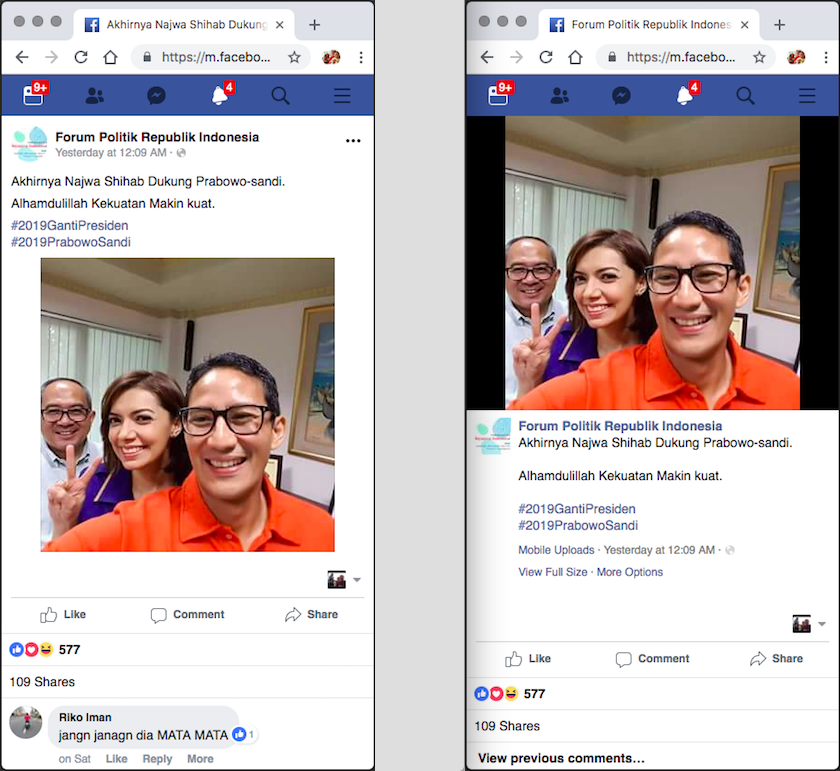This screenshot has width=840, height=771.
Task: Open hamburger menu in right window
Action: click(807, 96)
